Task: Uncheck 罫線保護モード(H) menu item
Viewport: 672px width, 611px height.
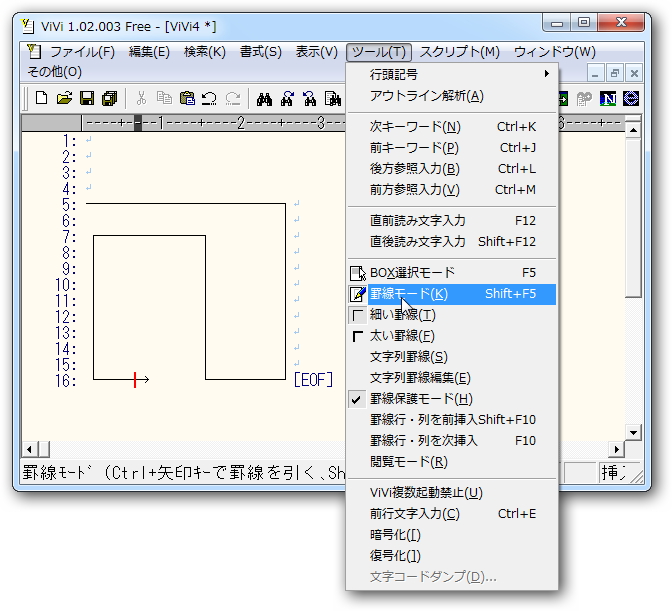Action: 451,399
